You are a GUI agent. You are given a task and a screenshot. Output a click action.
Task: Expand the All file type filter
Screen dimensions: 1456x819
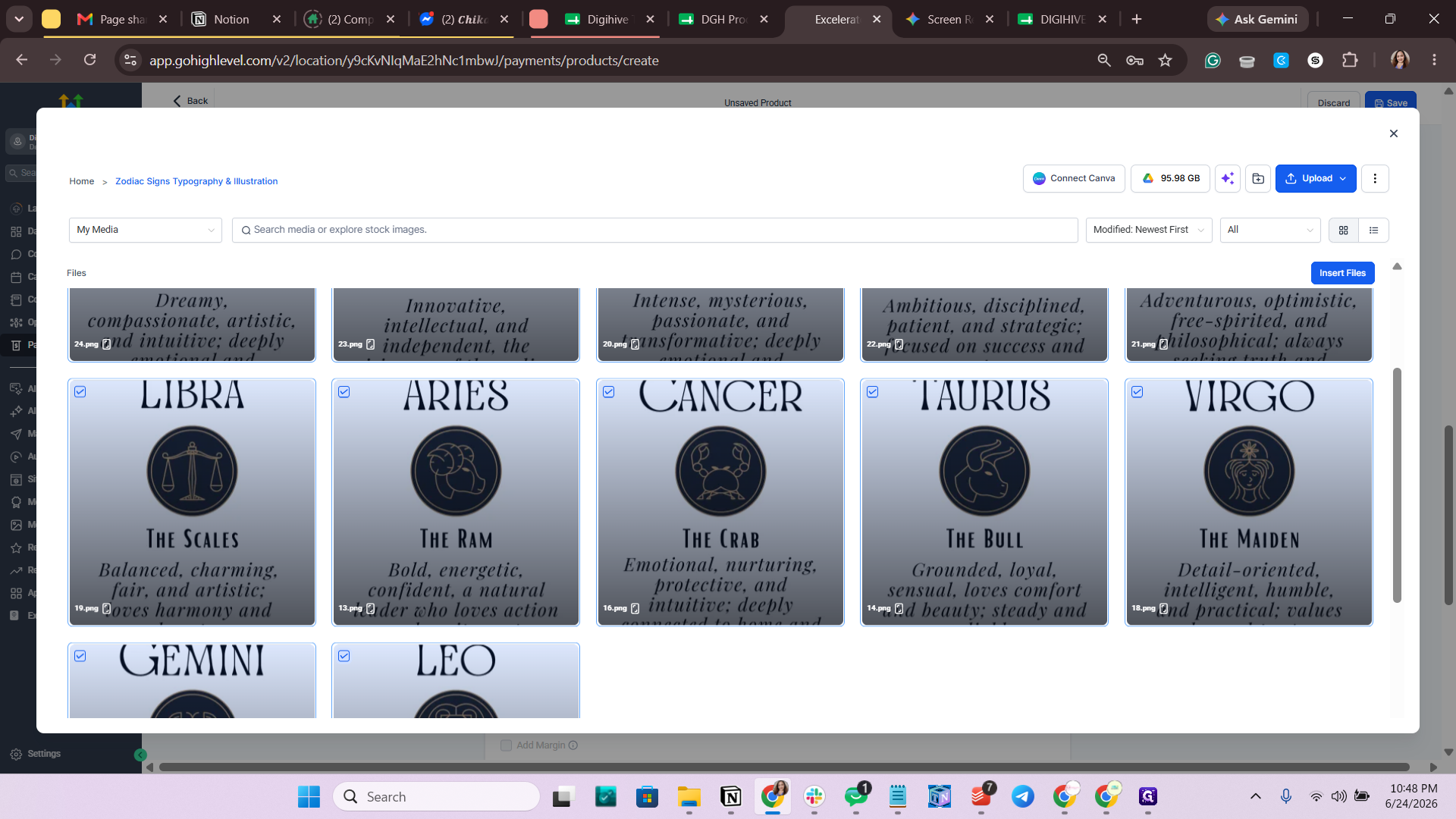(x=1270, y=231)
